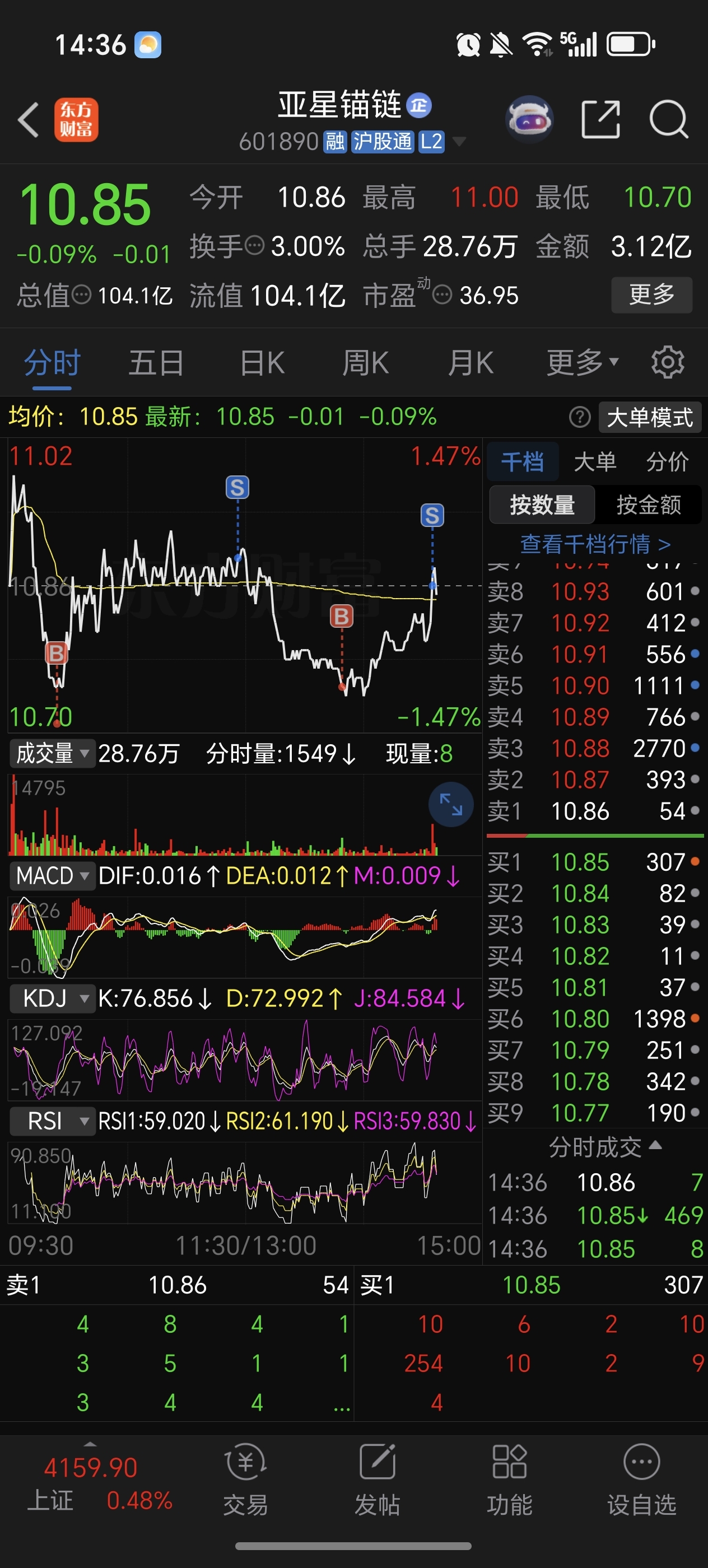The width and height of the screenshot is (708, 1568).
Task: Expand the 上证 index bar arrow
Action: tap(90, 1443)
